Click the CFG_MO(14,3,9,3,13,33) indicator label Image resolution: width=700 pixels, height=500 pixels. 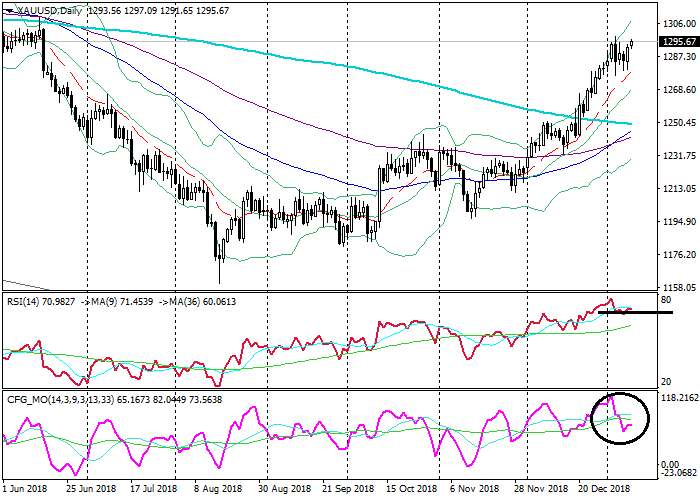click(x=60, y=397)
